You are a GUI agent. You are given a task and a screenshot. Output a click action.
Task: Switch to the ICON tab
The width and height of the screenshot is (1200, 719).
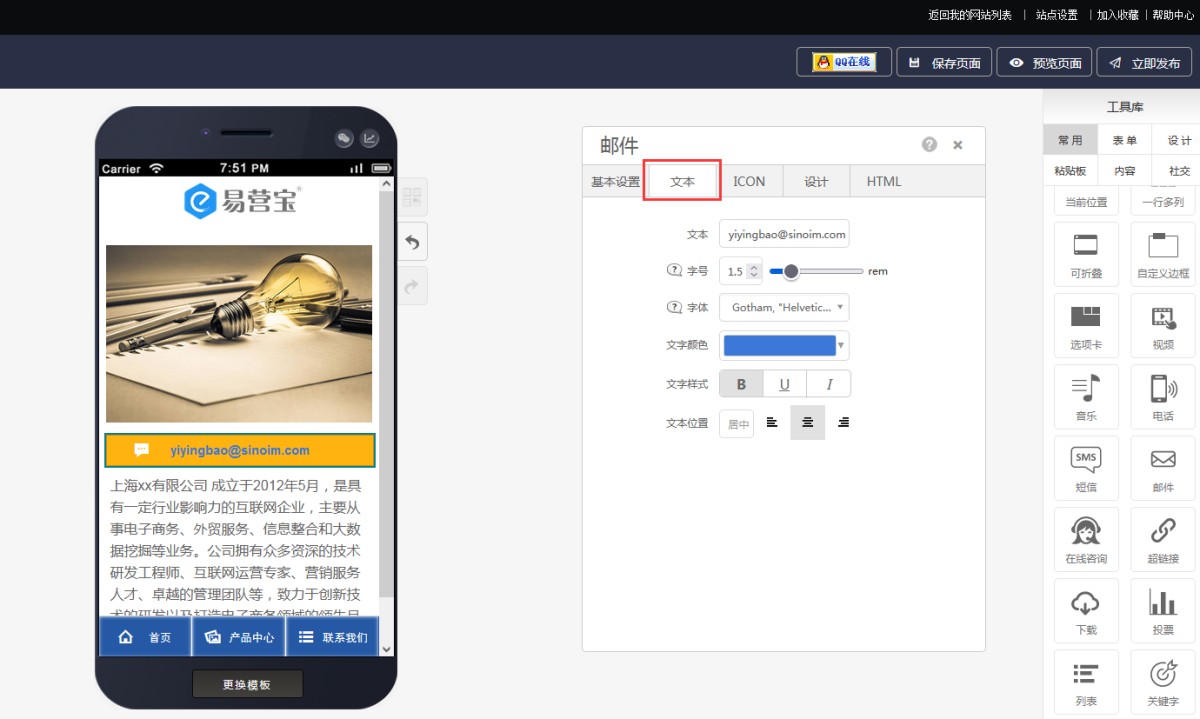(x=749, y=181)
